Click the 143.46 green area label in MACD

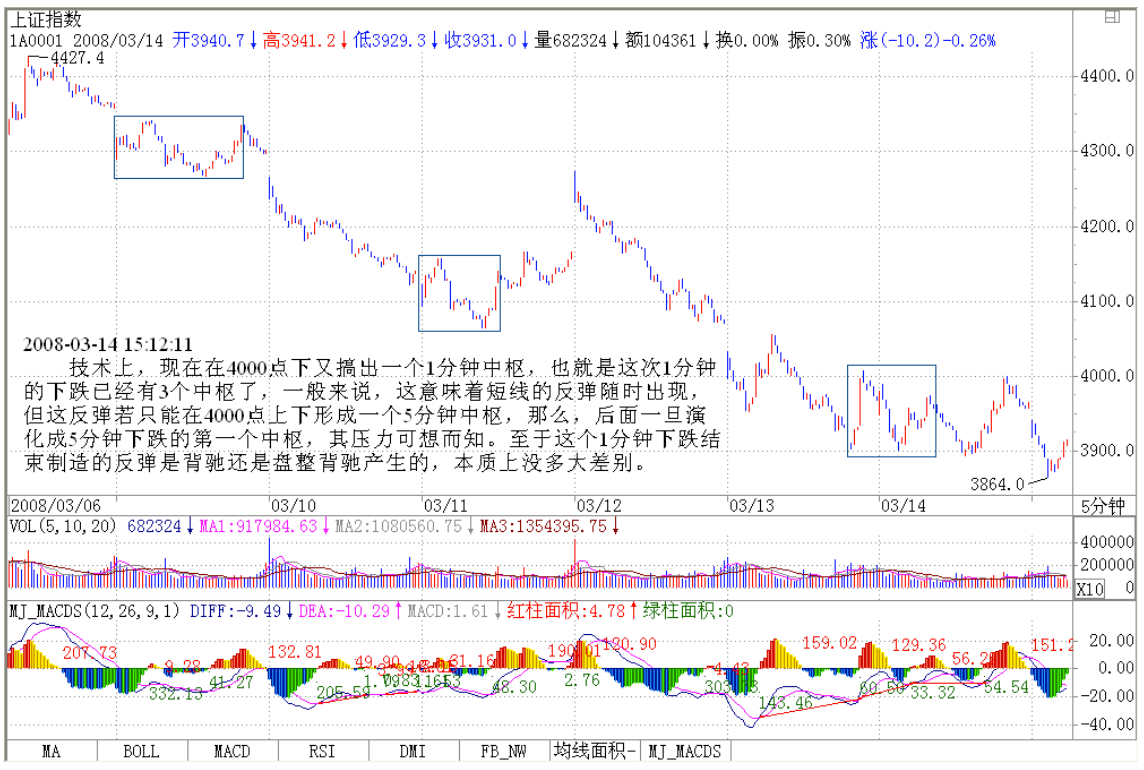(785, 703)
